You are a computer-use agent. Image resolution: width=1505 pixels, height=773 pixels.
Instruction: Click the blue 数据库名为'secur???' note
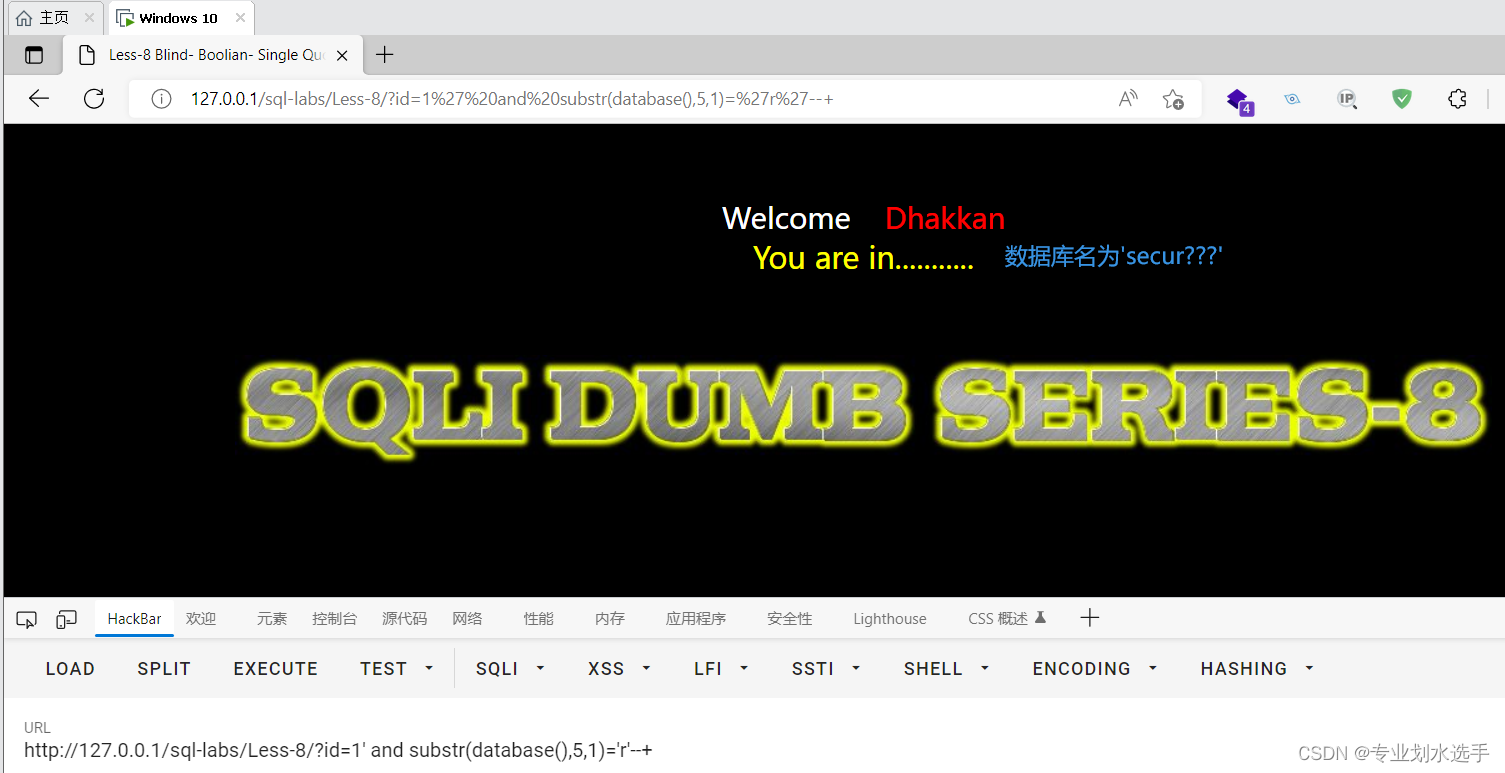click(x=1113, y=256)
